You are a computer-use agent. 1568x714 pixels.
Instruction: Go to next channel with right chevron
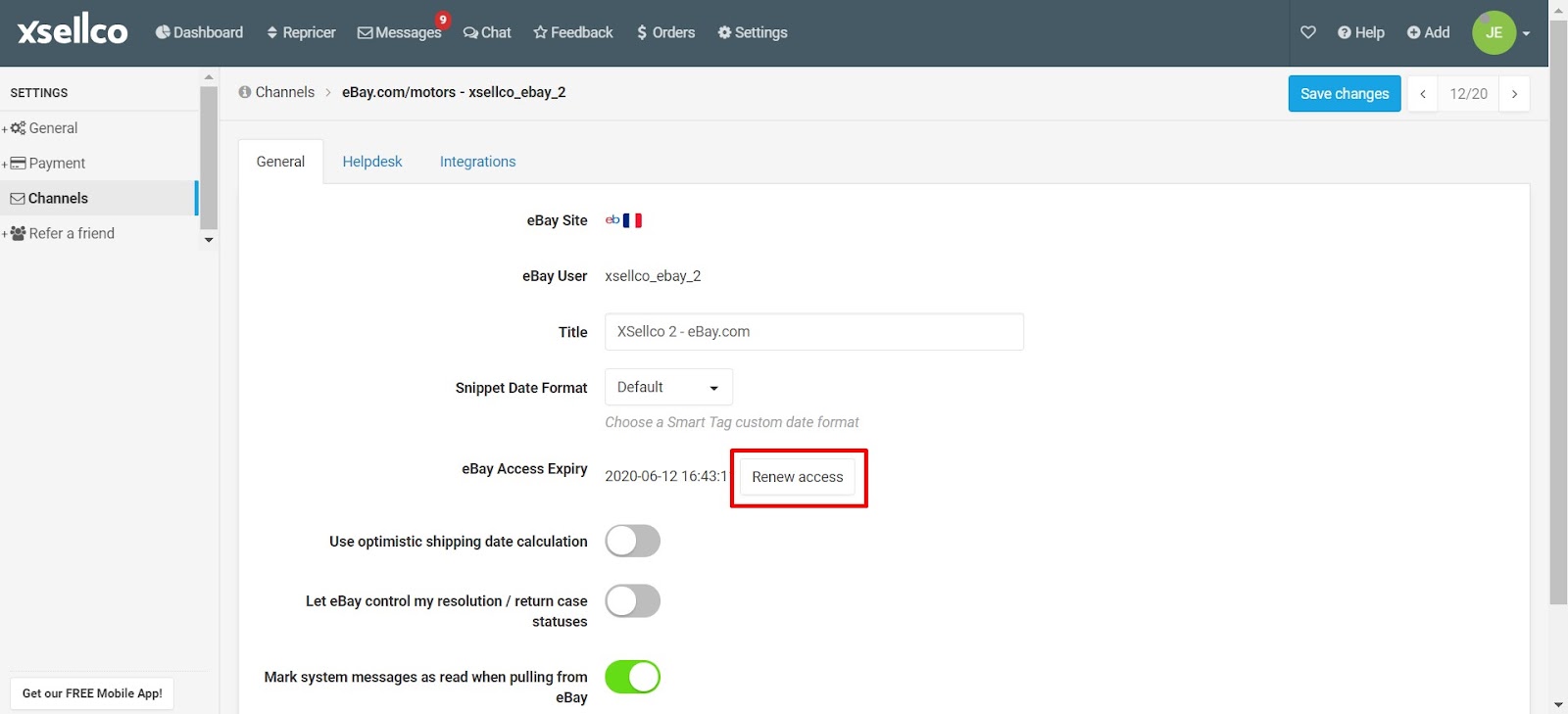point(1514,94)
